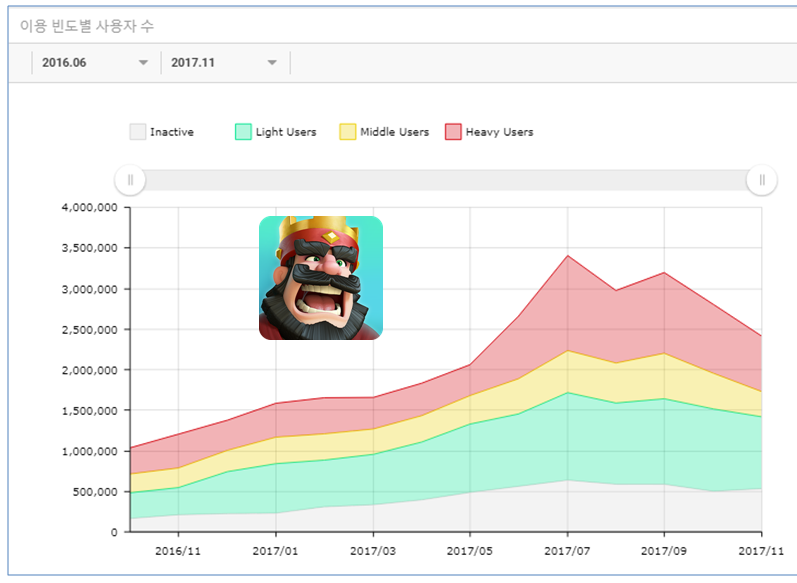
Task: Open the 2016.06 start date dropdown
Action: [x=96, y=63]
